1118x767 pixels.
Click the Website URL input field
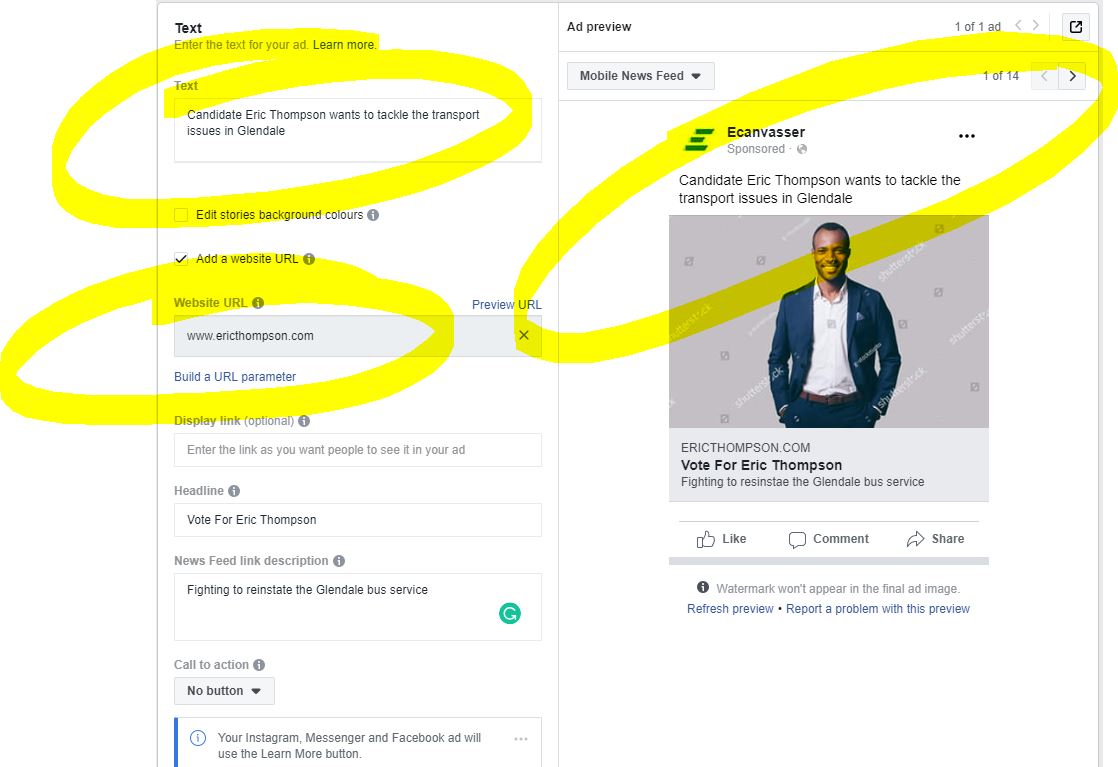click(357, 336)
